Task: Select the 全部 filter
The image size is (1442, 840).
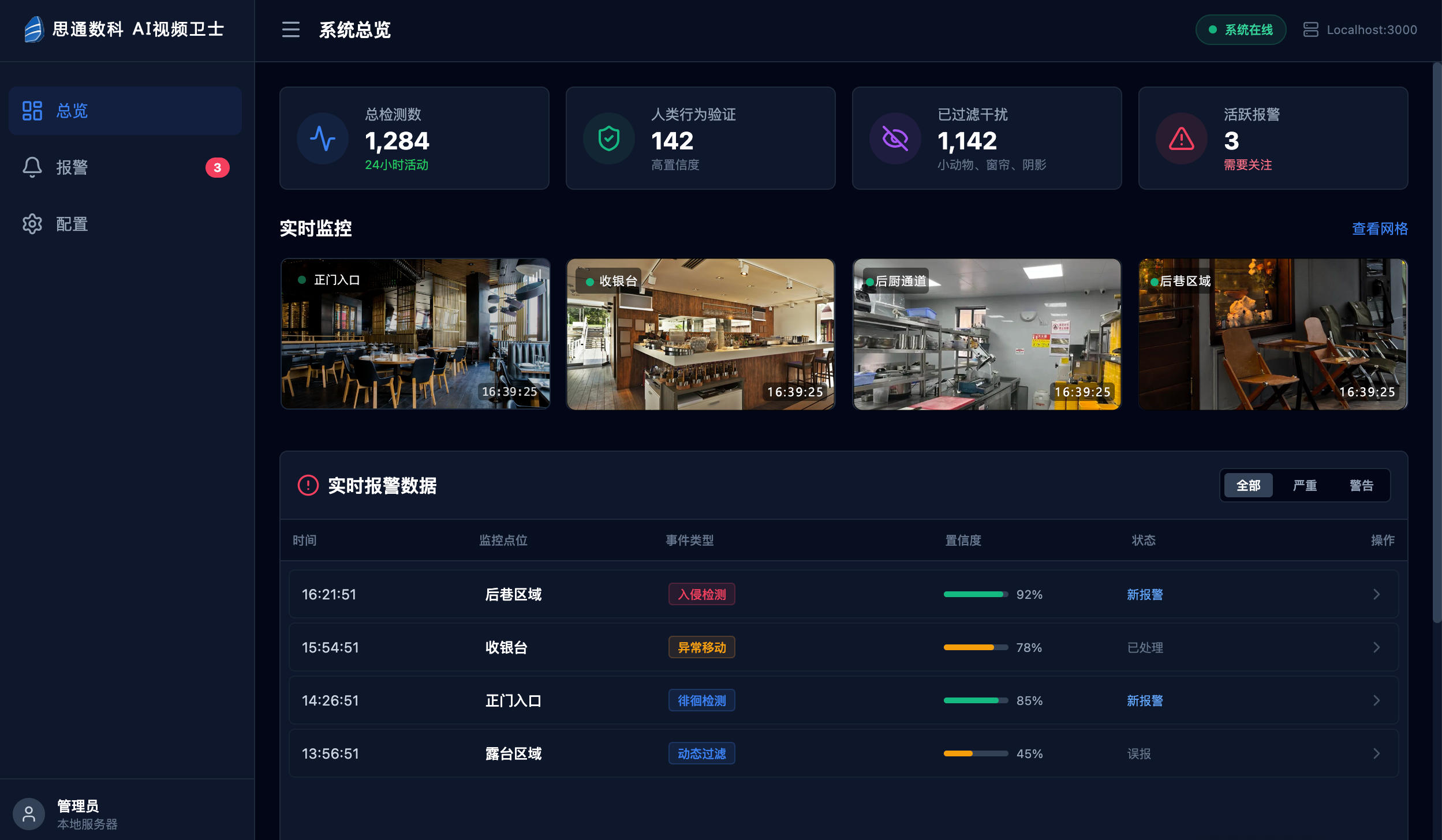Action: pyautogui.click(x=1248, y=486)
